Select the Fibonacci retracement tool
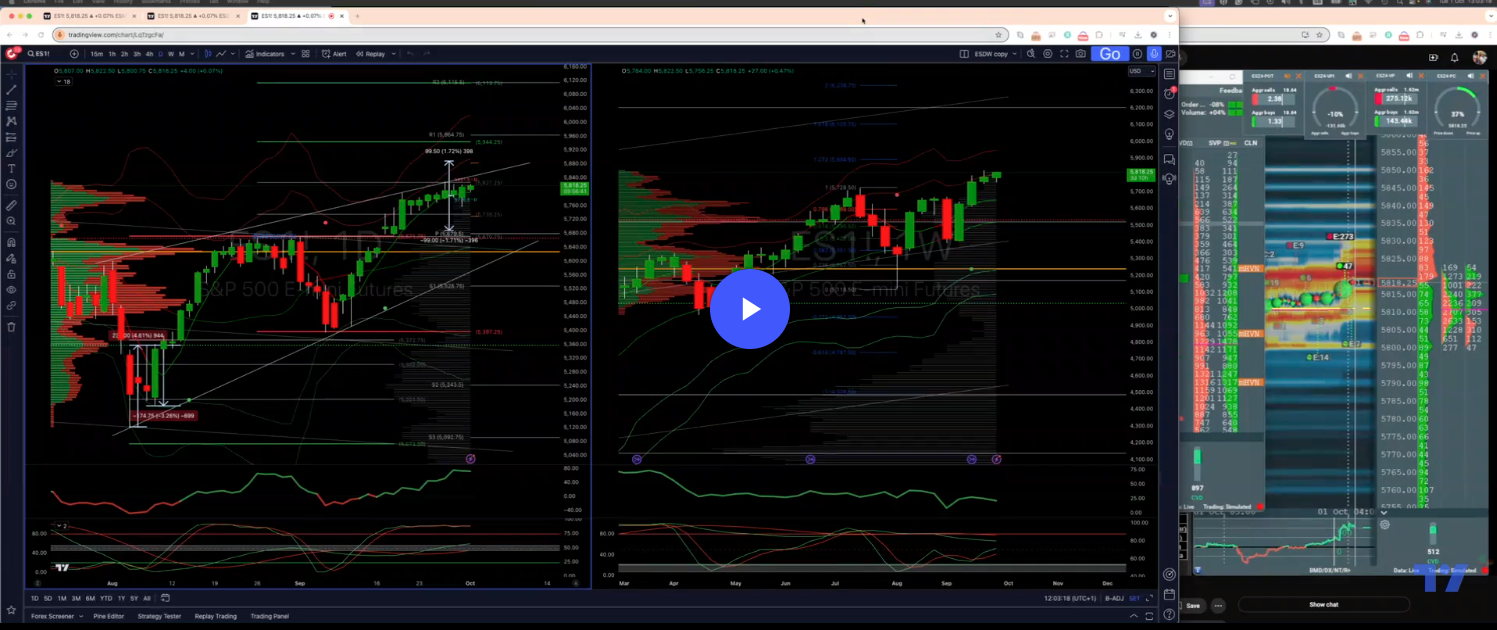Image resolution: width=1497 pixels, height=630 pixels. (12, 105)
